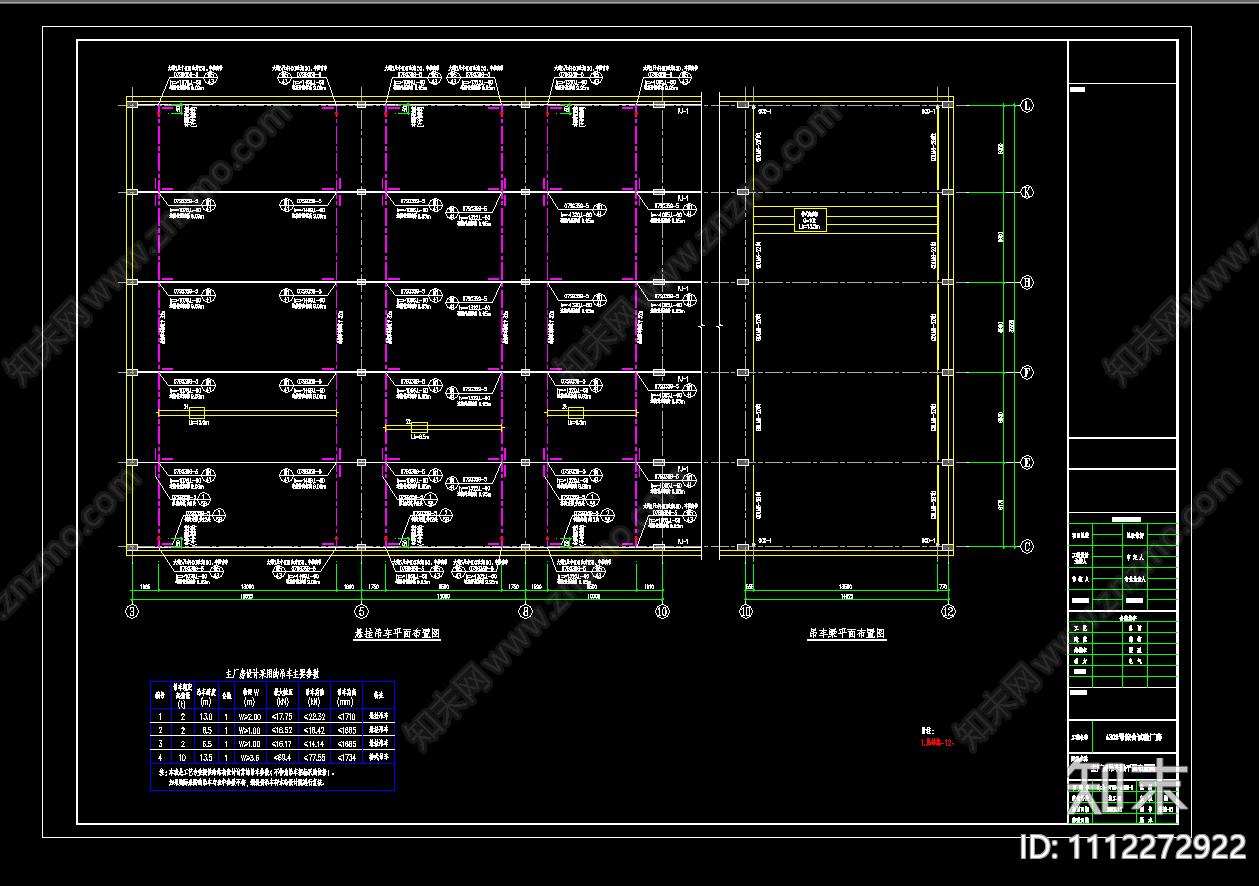Screen dimensions: 1259x886
Task: Select axis bubble 5 below the plan
Action: 361,610
